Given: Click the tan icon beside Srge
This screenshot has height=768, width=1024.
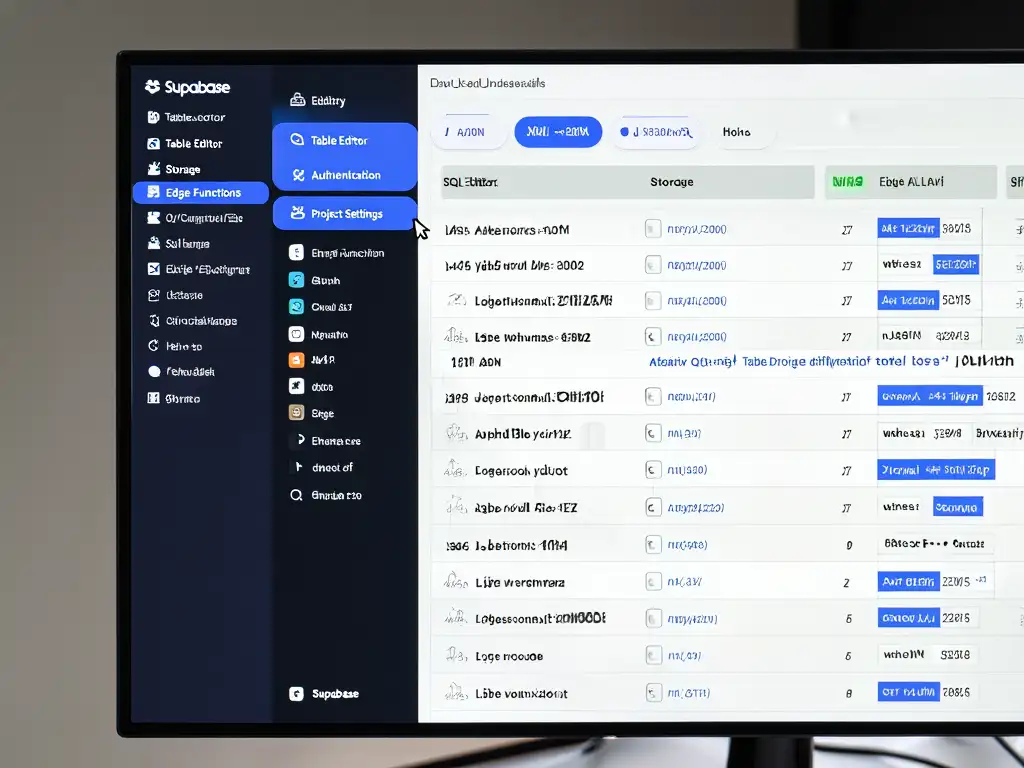Looking at the screenshot, I should 296,413.
